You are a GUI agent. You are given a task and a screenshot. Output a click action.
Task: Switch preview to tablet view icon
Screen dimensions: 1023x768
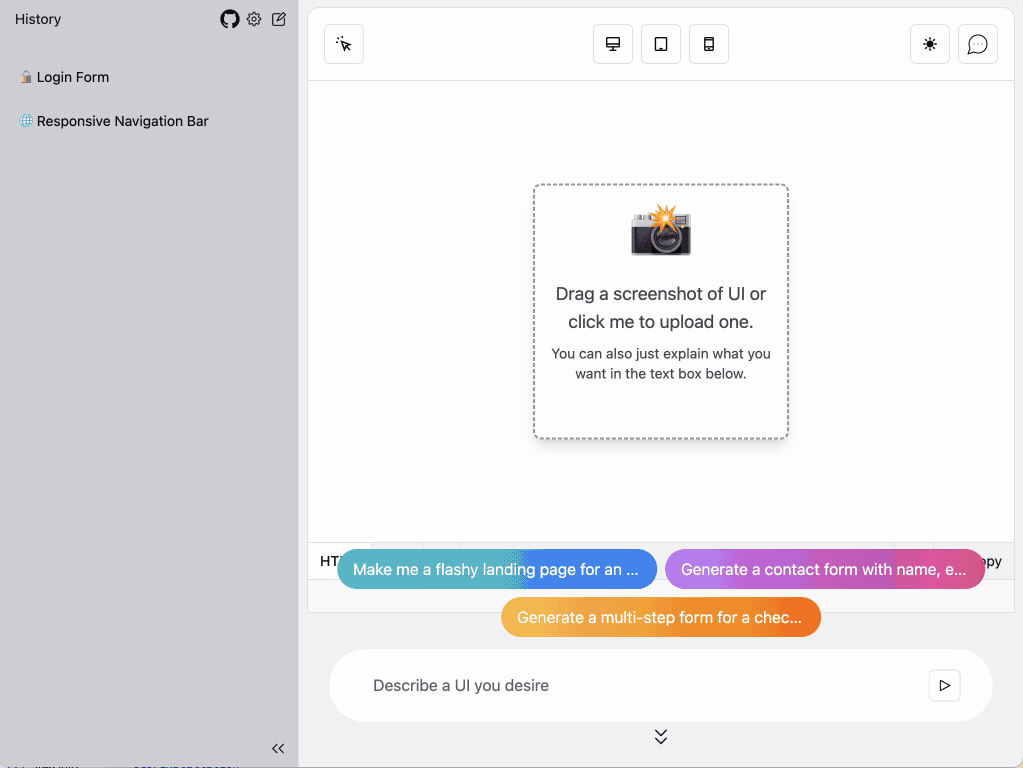point(660,43)
